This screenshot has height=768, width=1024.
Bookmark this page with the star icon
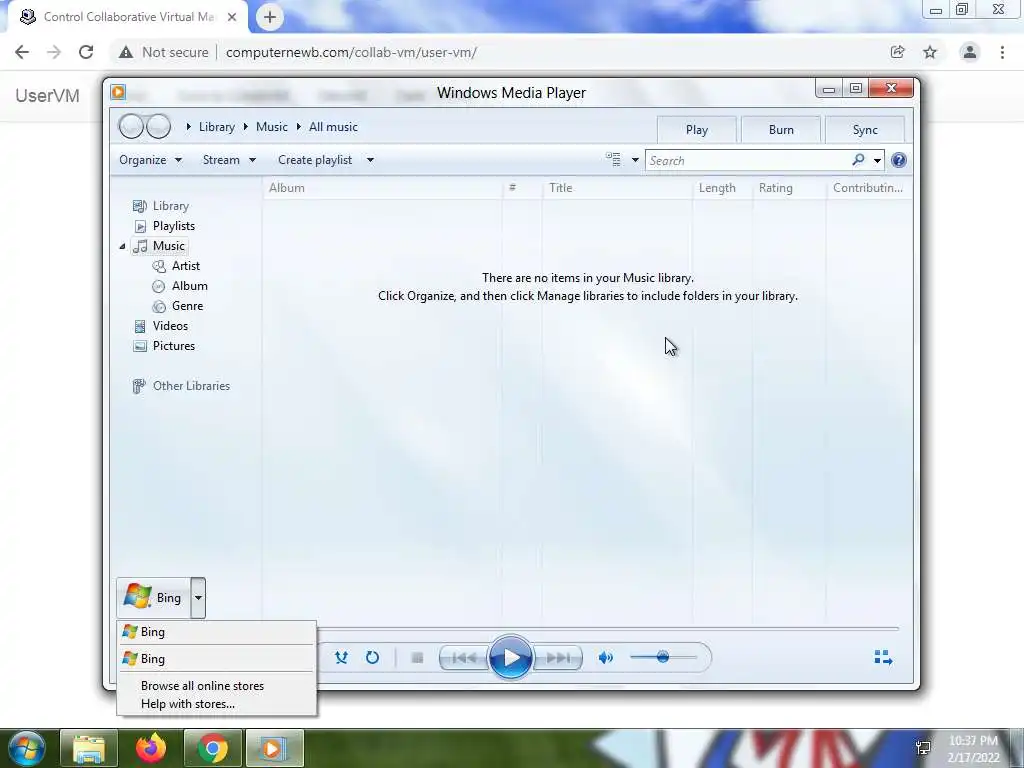[930, 52]
